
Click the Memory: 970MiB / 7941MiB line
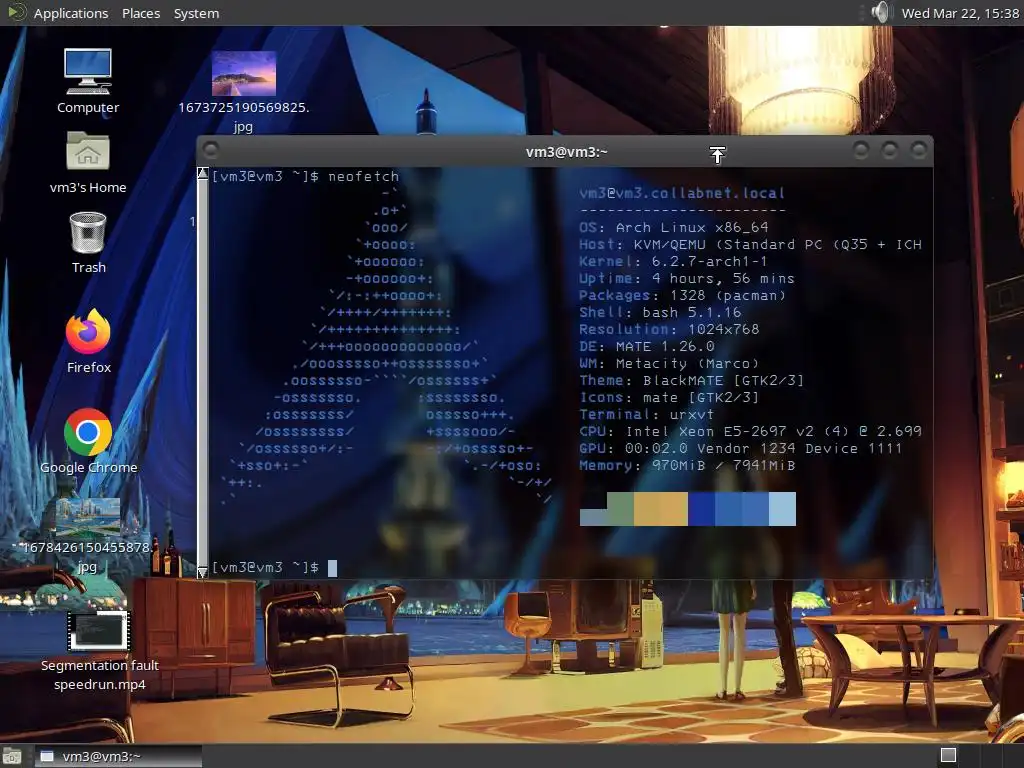point(687,465)
